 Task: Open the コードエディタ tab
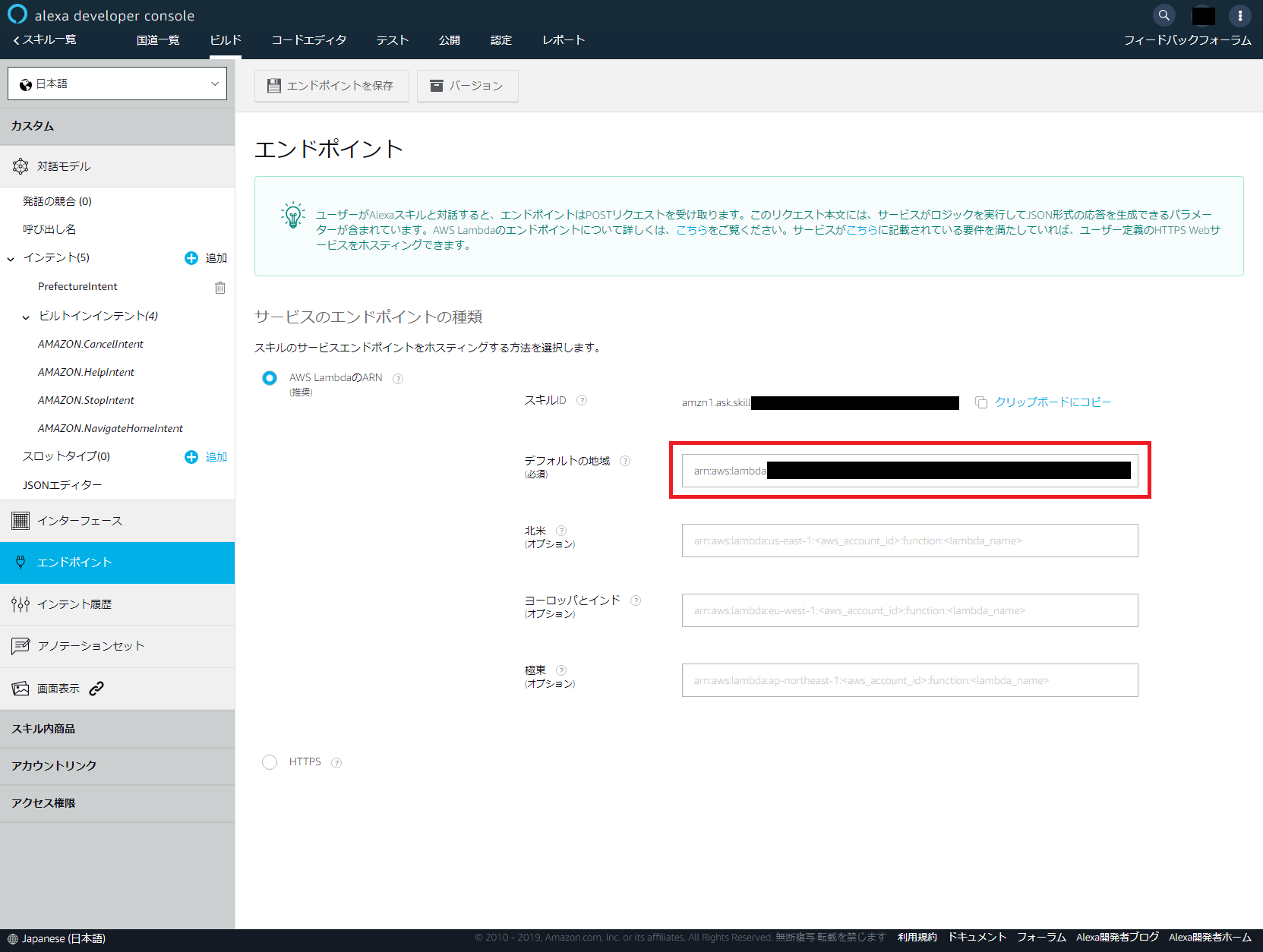(x=308, y=39)
